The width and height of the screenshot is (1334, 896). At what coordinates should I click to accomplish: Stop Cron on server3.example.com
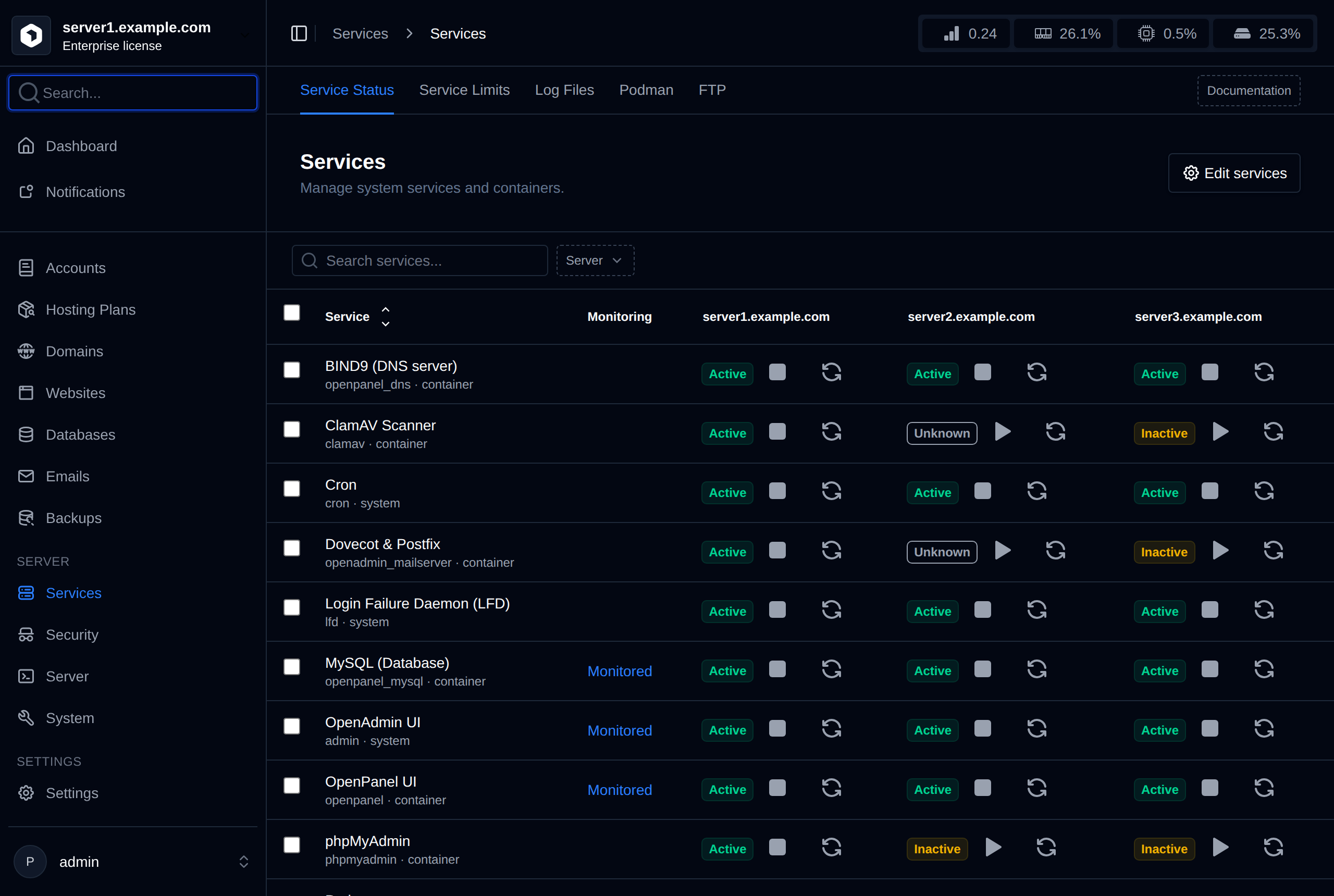click(1210, 491)
